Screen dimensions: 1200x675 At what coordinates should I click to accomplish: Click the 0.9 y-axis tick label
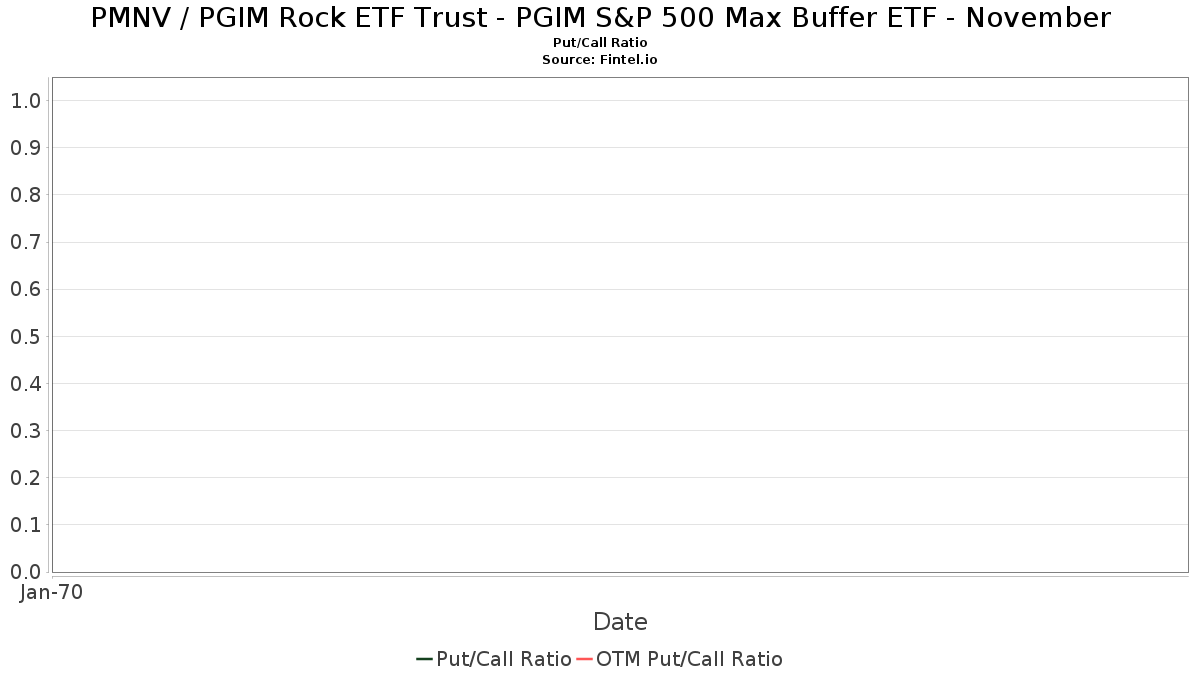(26, 148)
